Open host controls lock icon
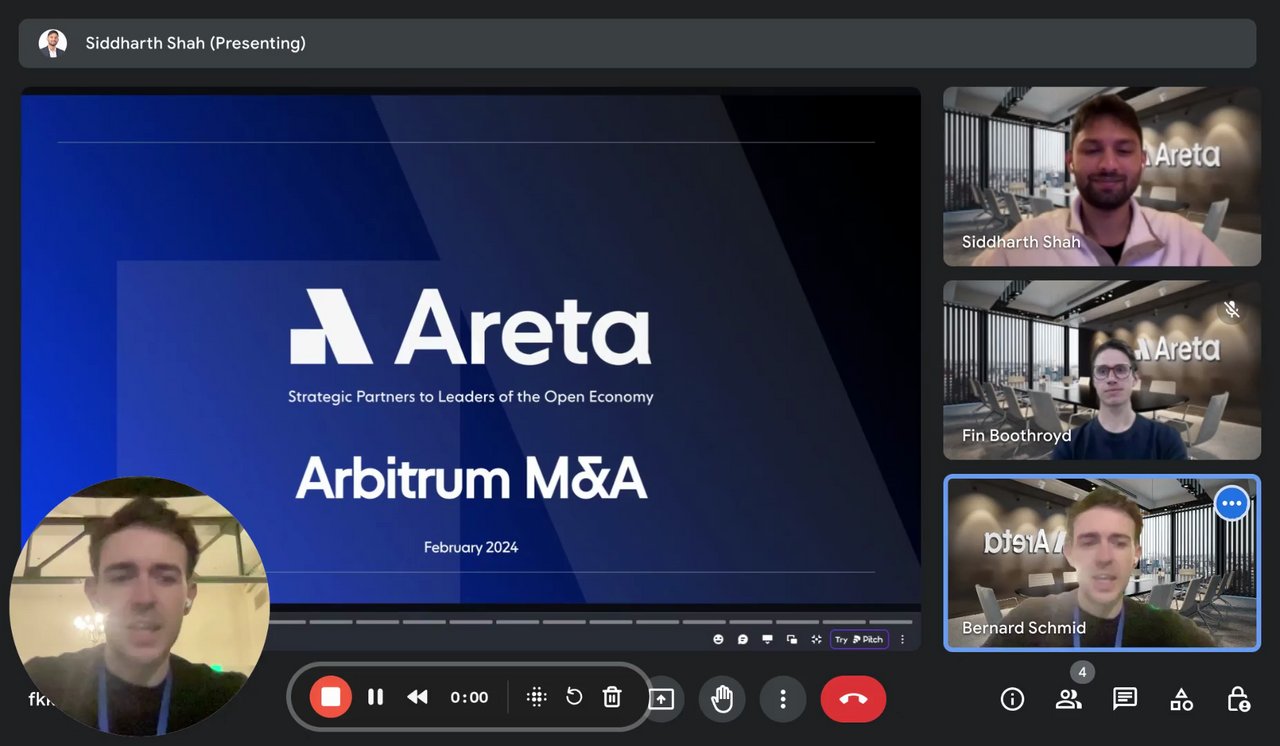Viewport: 1280px width, 746px height. [1238, 699]
